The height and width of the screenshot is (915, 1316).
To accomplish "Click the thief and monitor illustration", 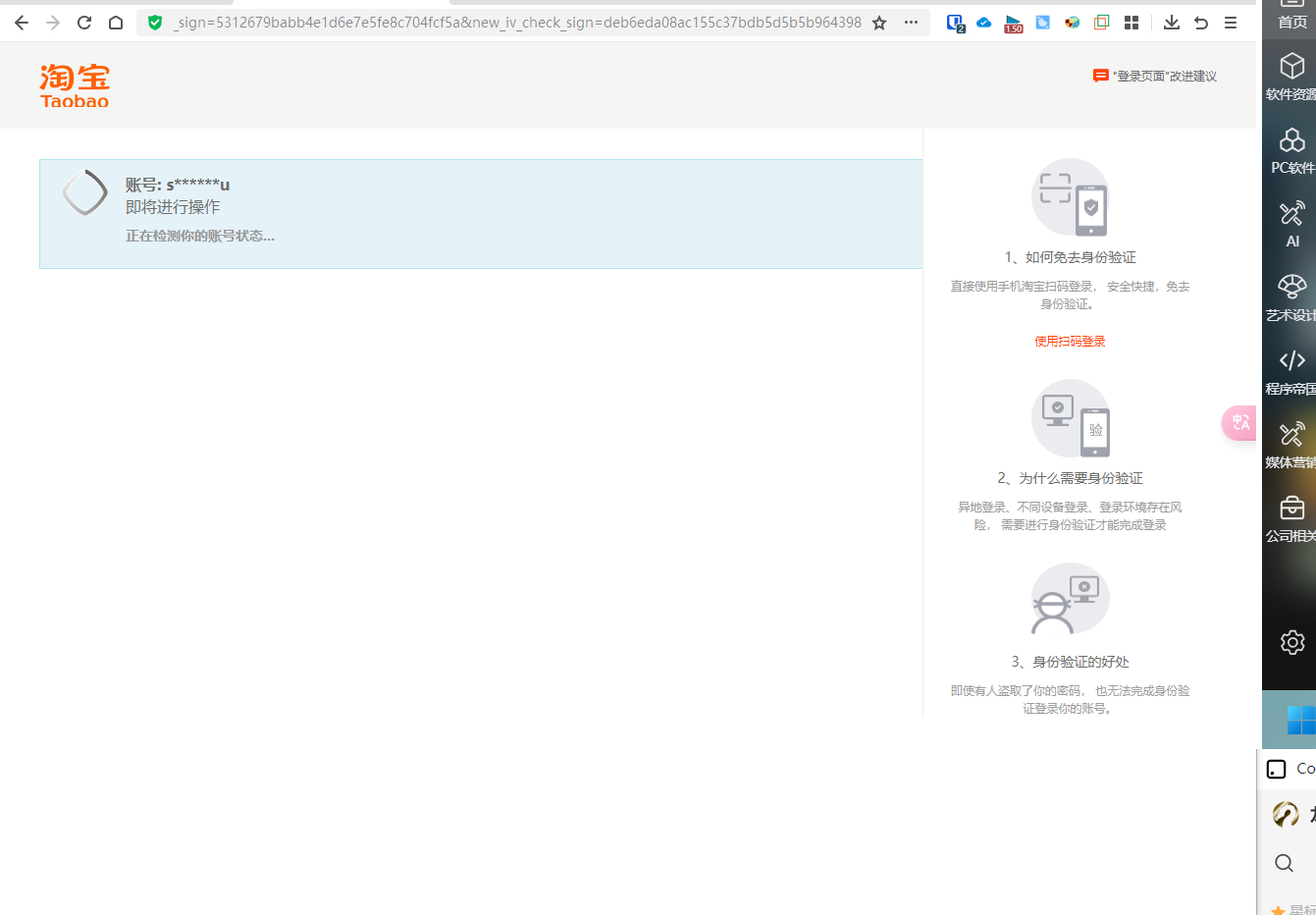I will [1071, 600].
